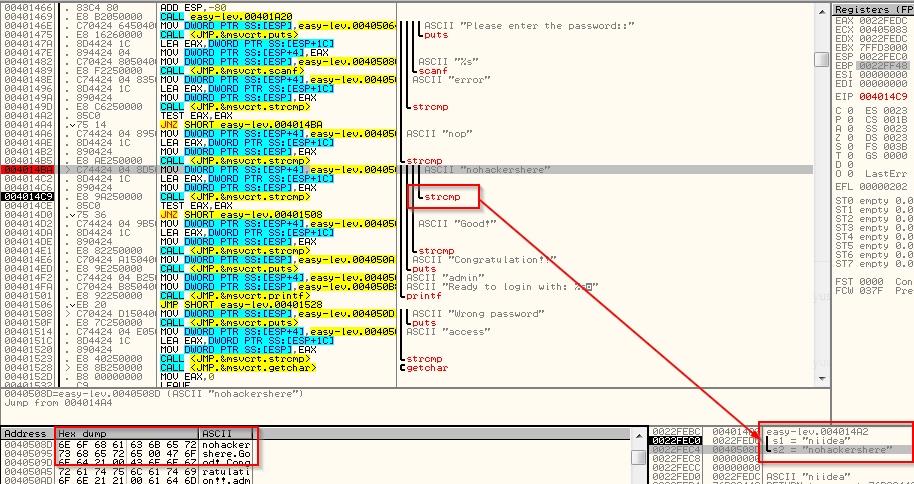This screenshot has height=484, width=914.
Task: Click the O flag LastErr line
Action: click(871, 173)
